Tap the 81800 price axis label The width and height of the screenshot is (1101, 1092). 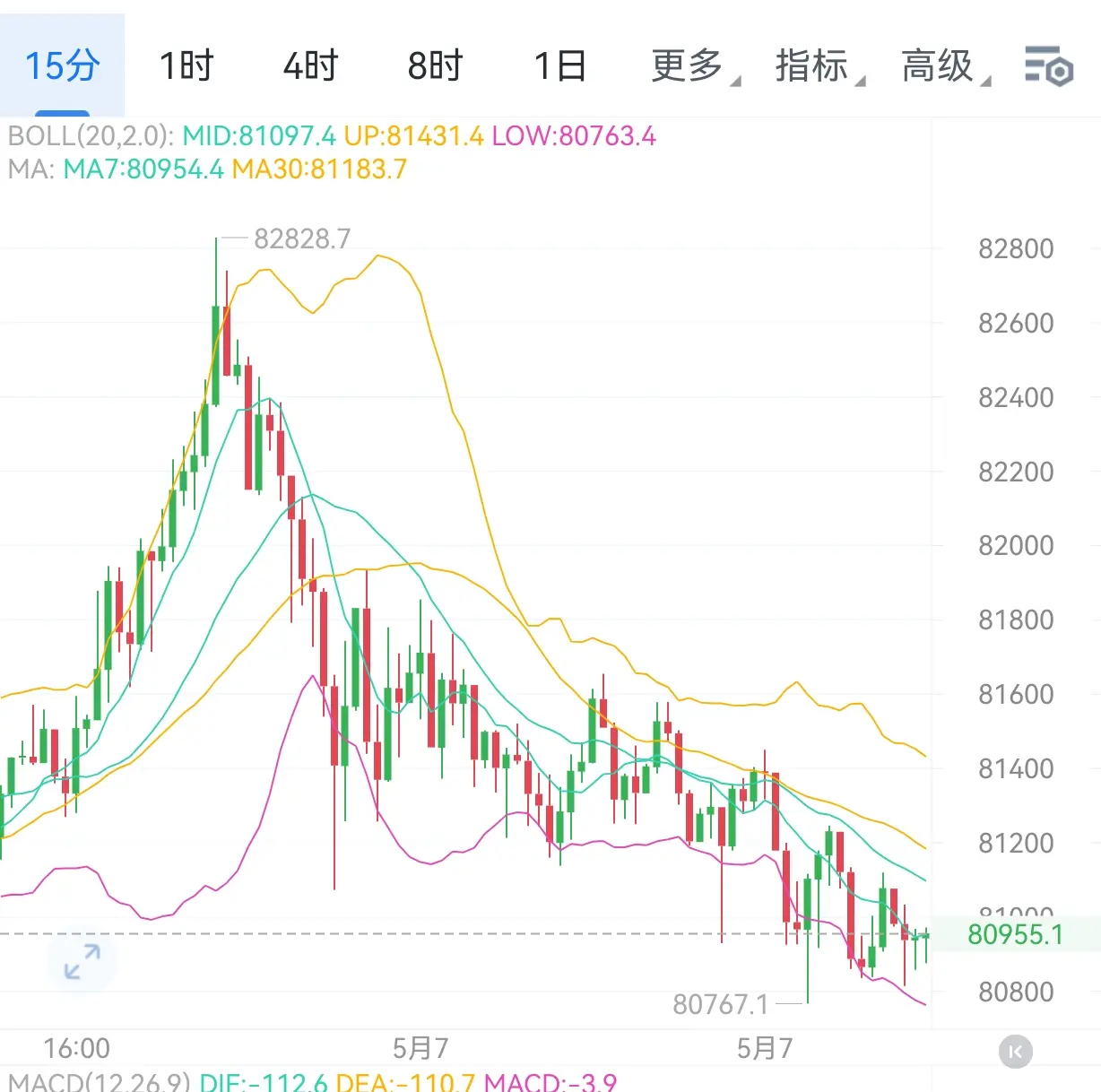click(1016, 620)
